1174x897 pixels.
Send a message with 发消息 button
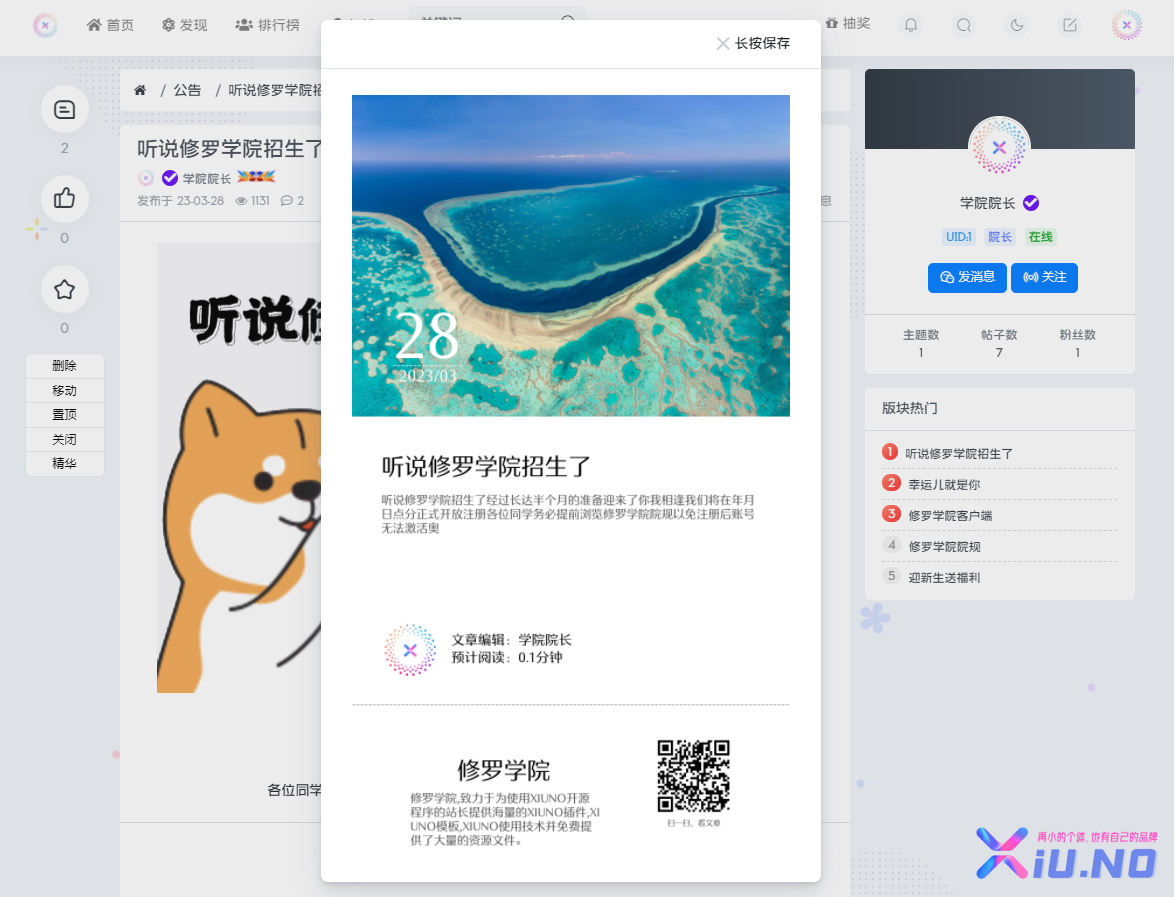967,277
